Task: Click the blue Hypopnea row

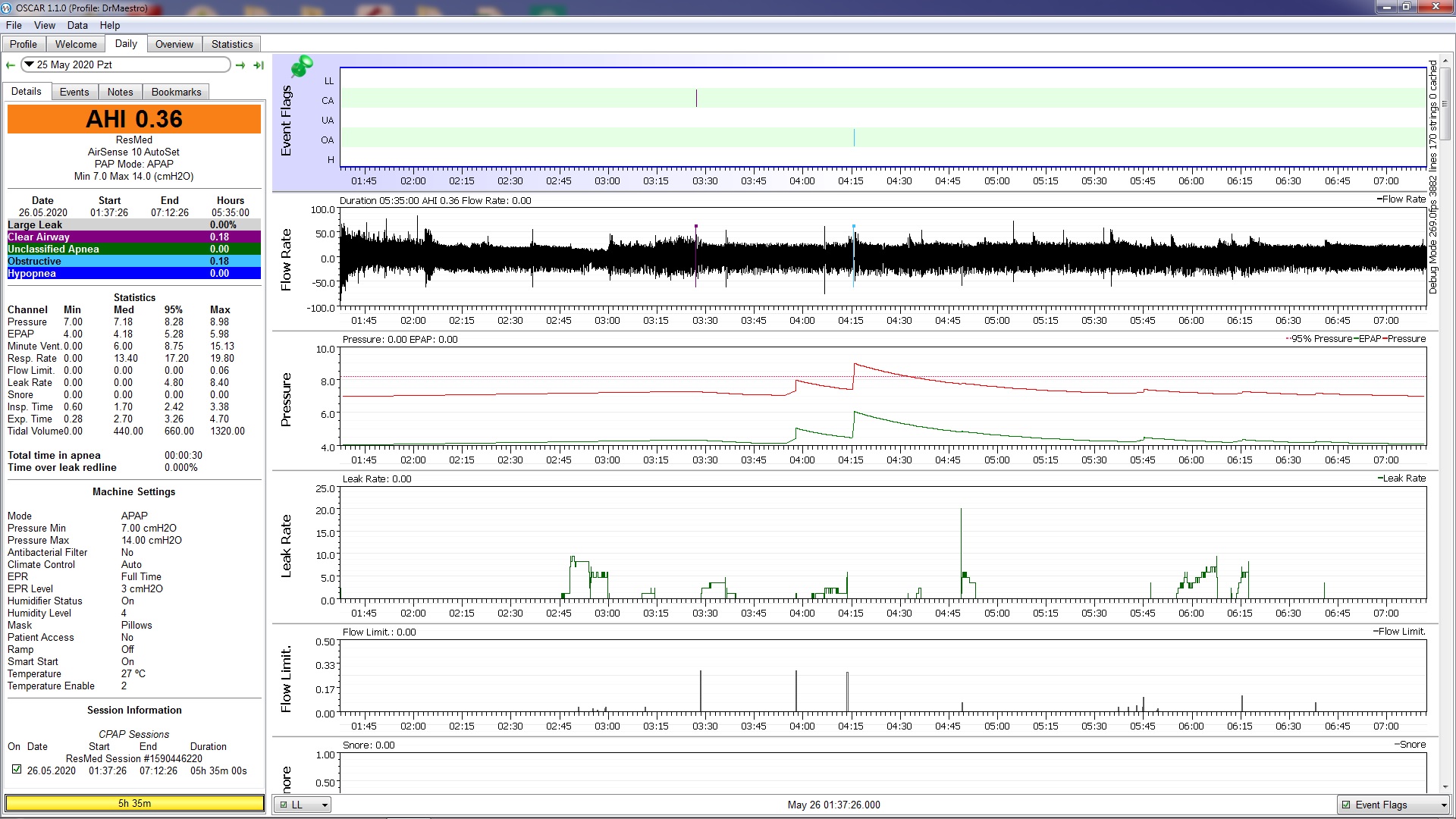Action: tap(134, 273)
